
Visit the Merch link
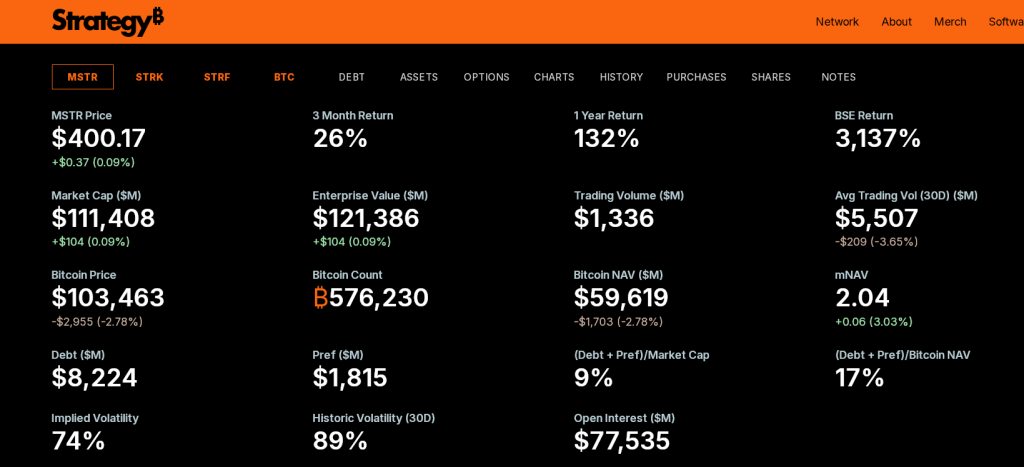pyautogui.click(x=950, y=22)
